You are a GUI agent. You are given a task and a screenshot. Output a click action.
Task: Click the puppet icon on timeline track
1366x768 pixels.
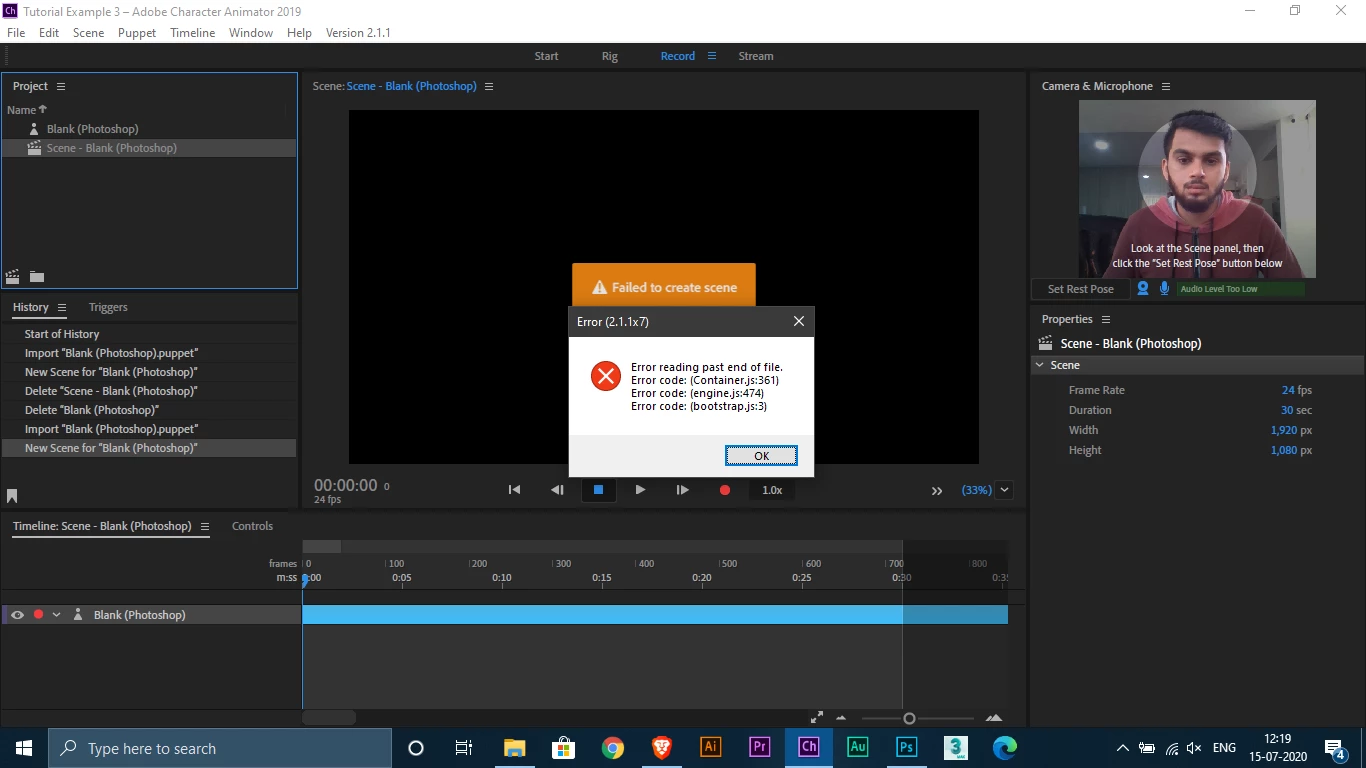coord(78,615)
